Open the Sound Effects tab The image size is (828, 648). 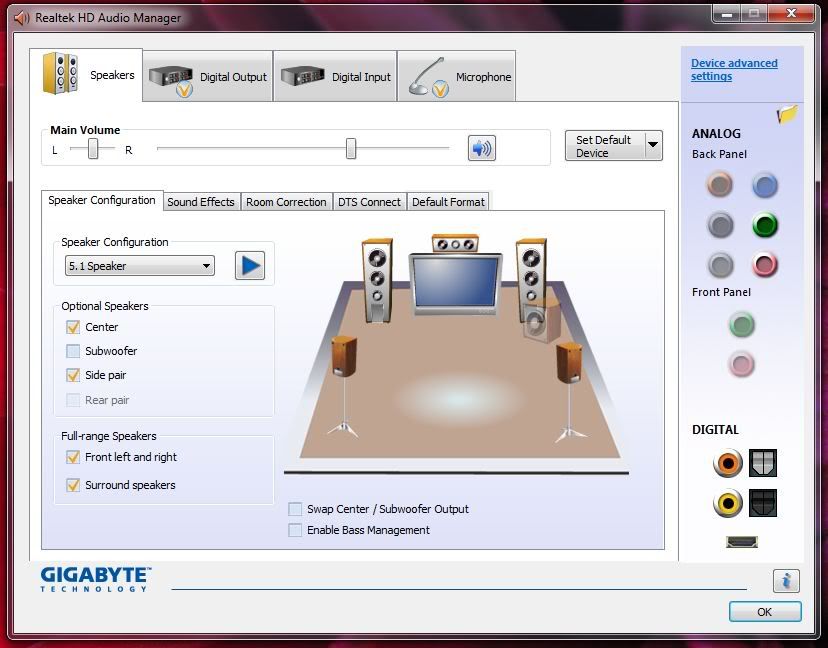click(201, 202)
